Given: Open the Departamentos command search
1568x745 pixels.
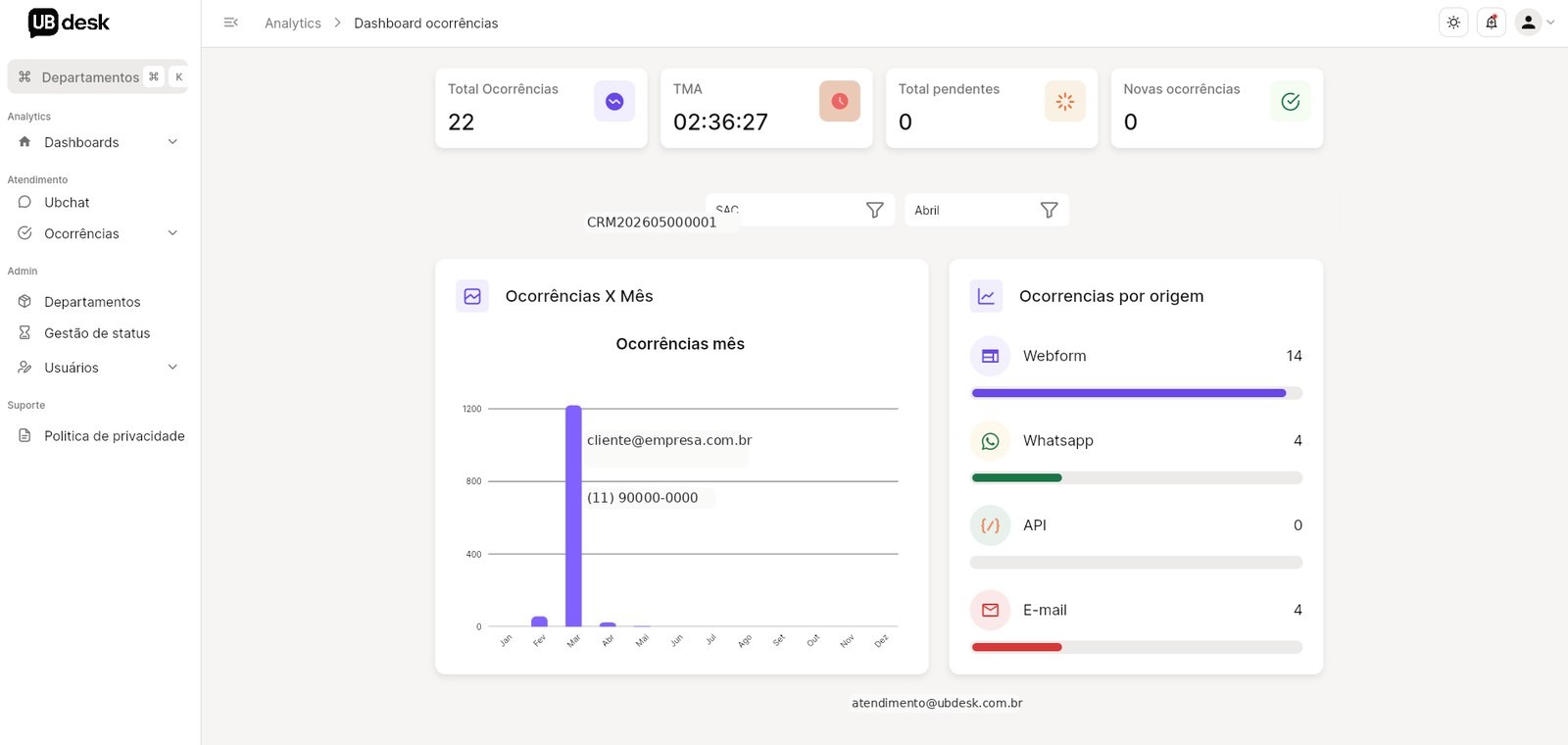Looking at the screenshot, I should click(x=98, y=76).
